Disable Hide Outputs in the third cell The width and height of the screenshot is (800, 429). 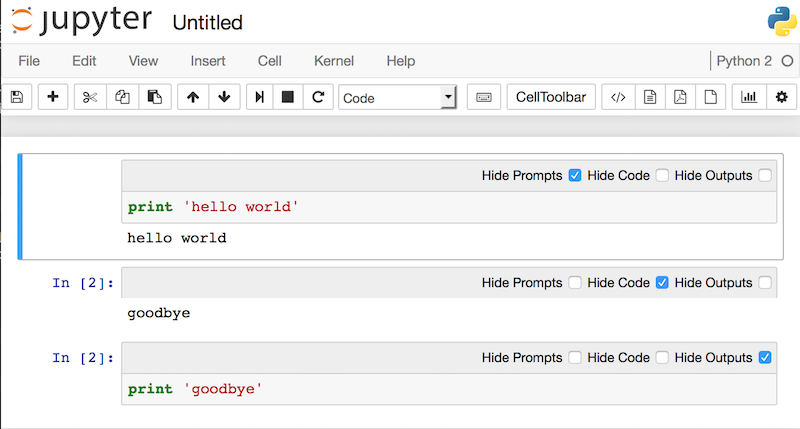[x=765, y=357]
